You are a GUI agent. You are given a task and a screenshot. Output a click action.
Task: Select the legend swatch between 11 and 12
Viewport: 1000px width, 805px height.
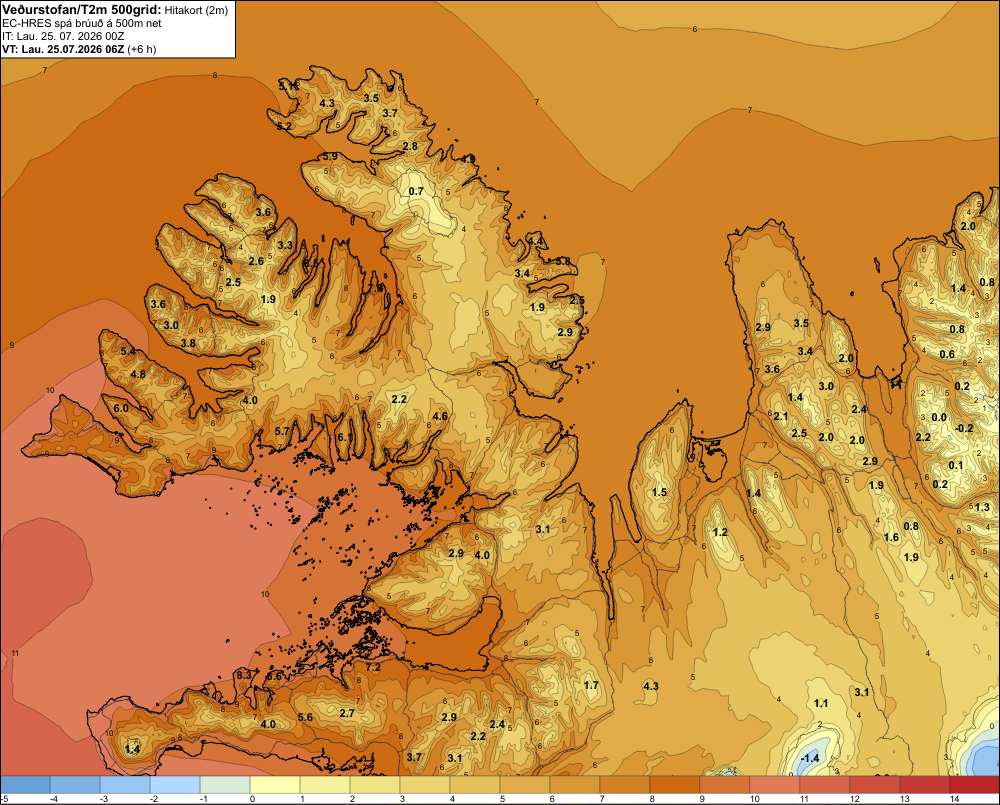coord(824,785)
